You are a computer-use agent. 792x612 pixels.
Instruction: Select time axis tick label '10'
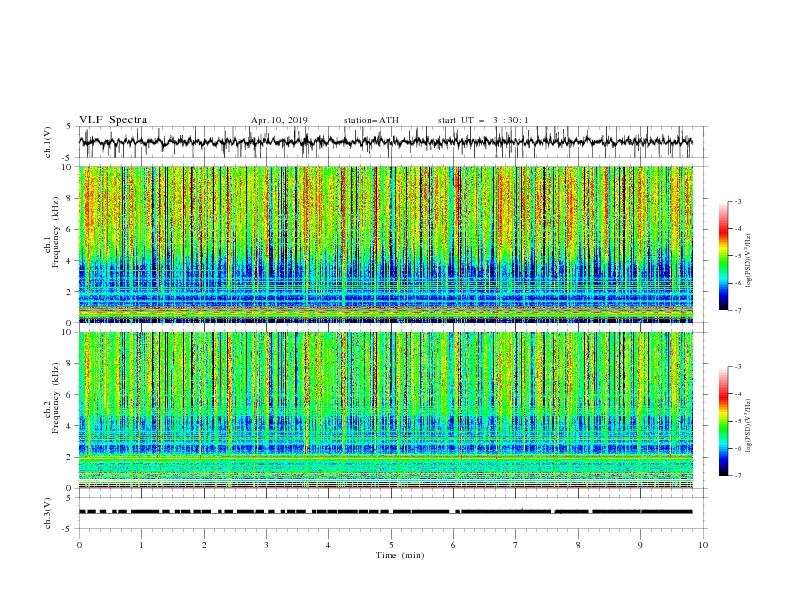(703, 545)
